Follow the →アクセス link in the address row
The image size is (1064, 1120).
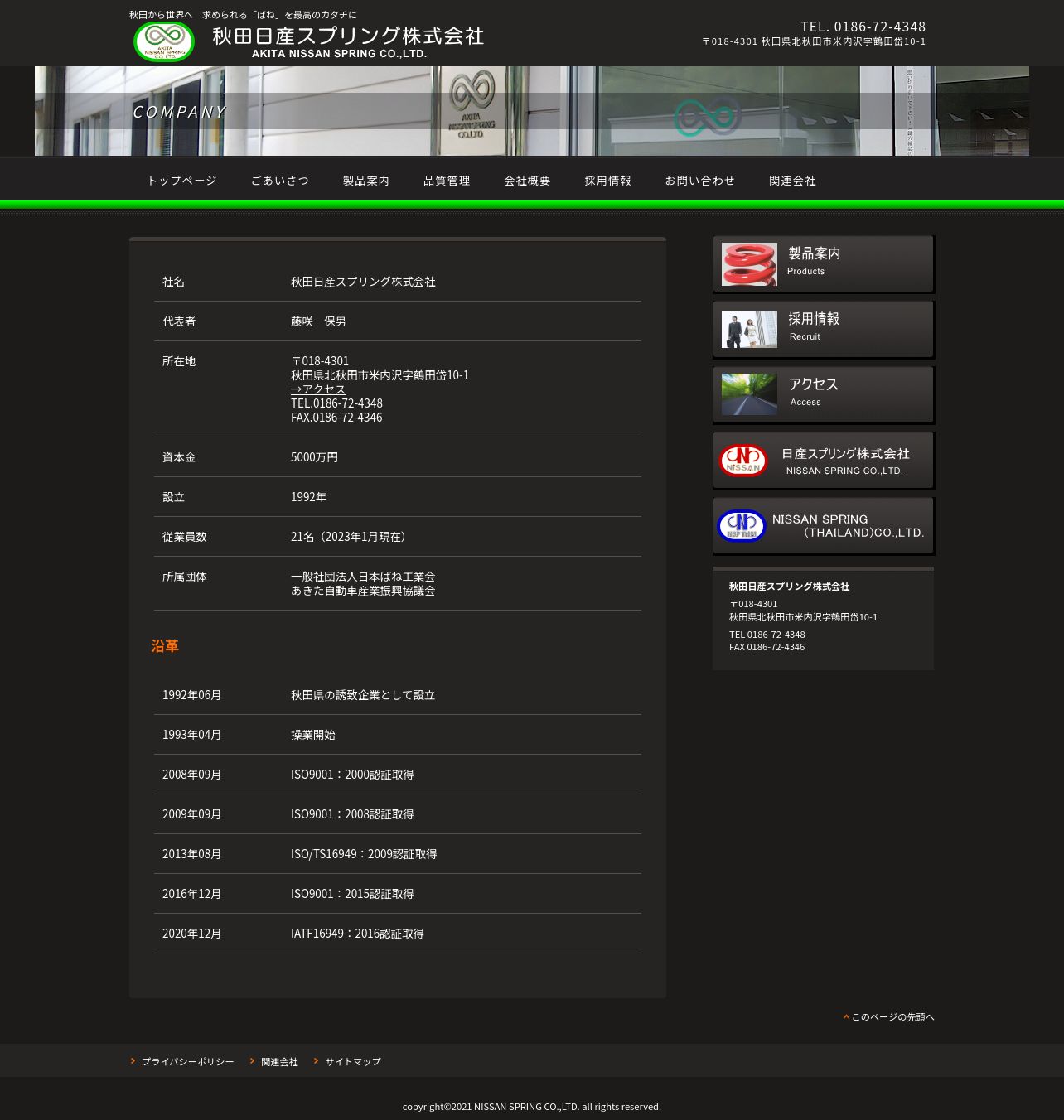click(318, 389)
